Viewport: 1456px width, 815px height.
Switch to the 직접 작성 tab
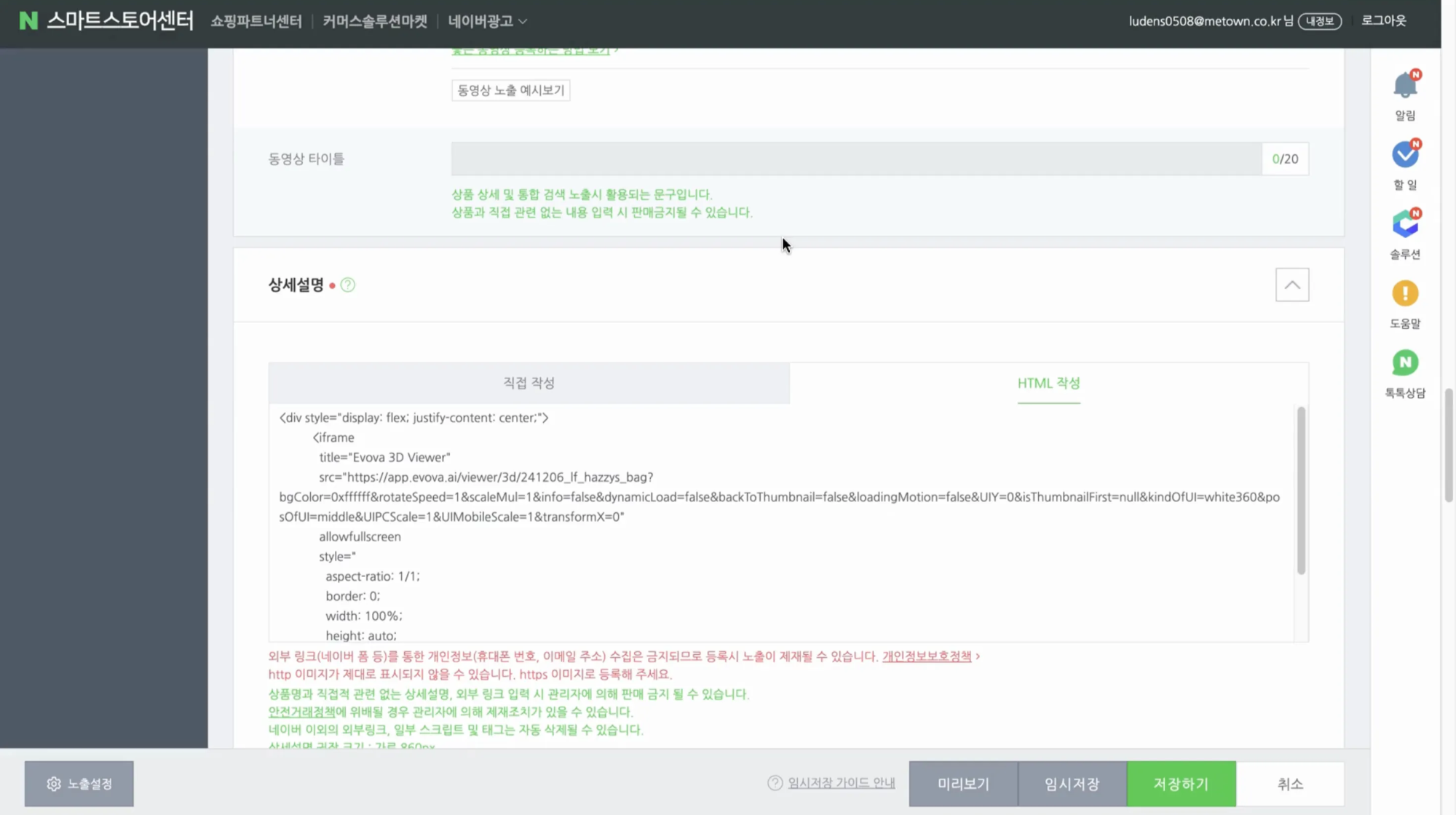tap(529, 383)
